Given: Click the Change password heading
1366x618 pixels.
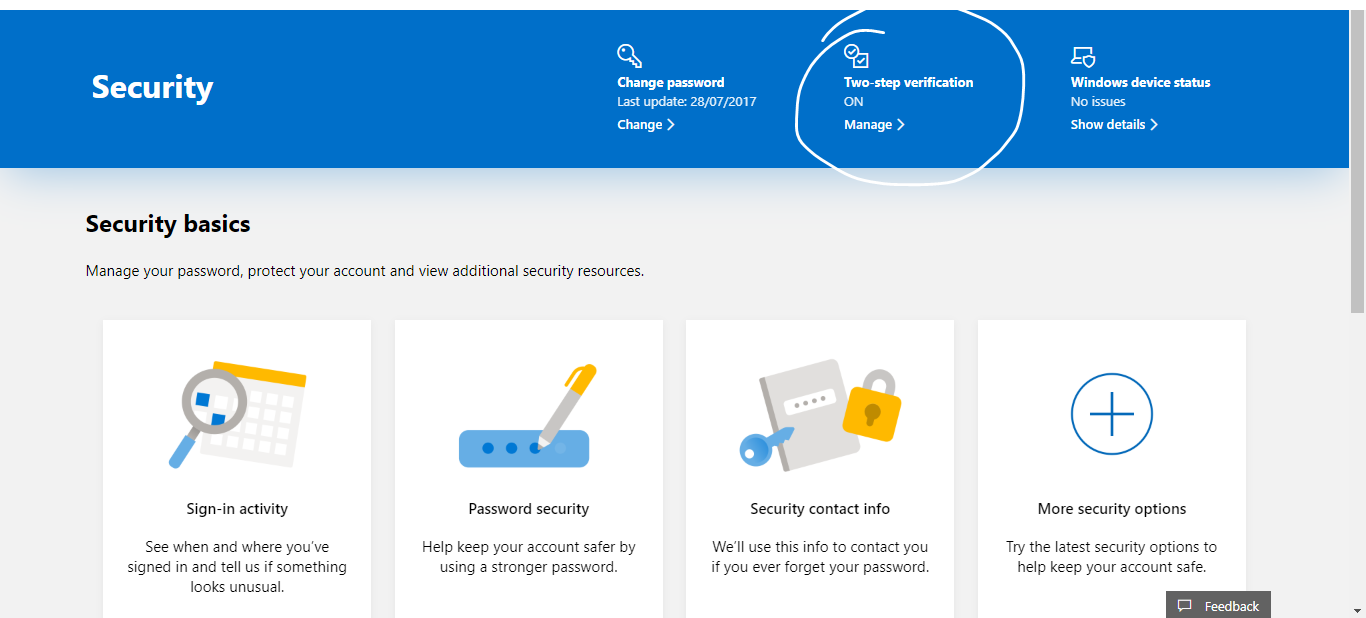Looking at the screenshot, I should point(671,83).
